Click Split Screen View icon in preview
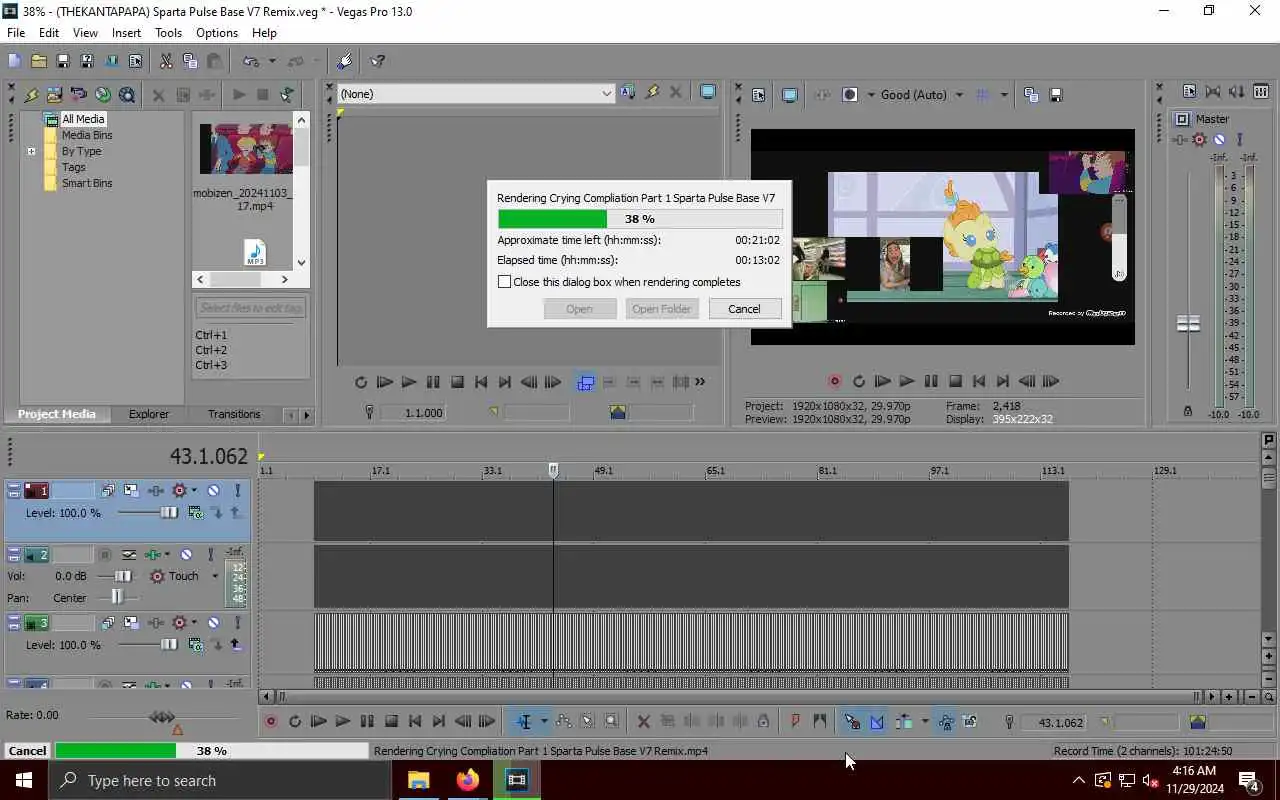This screenshot has width=1280, height=800. tap(850, 95)
